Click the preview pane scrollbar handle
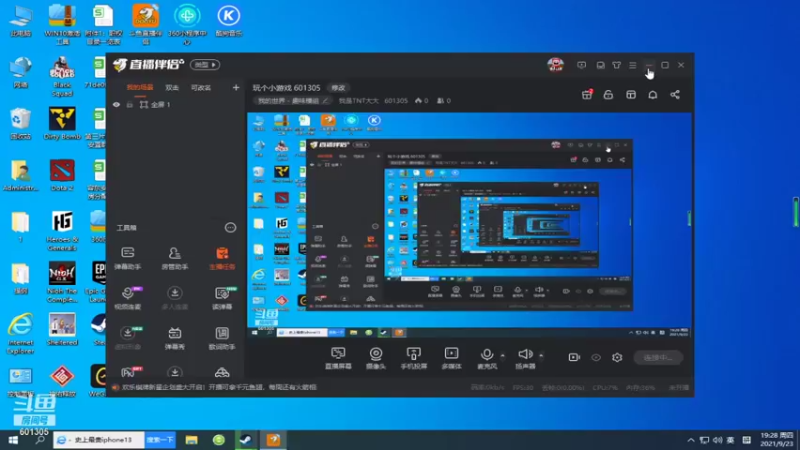The height and width of the screenshot is (450, 800). pos(689,218)
